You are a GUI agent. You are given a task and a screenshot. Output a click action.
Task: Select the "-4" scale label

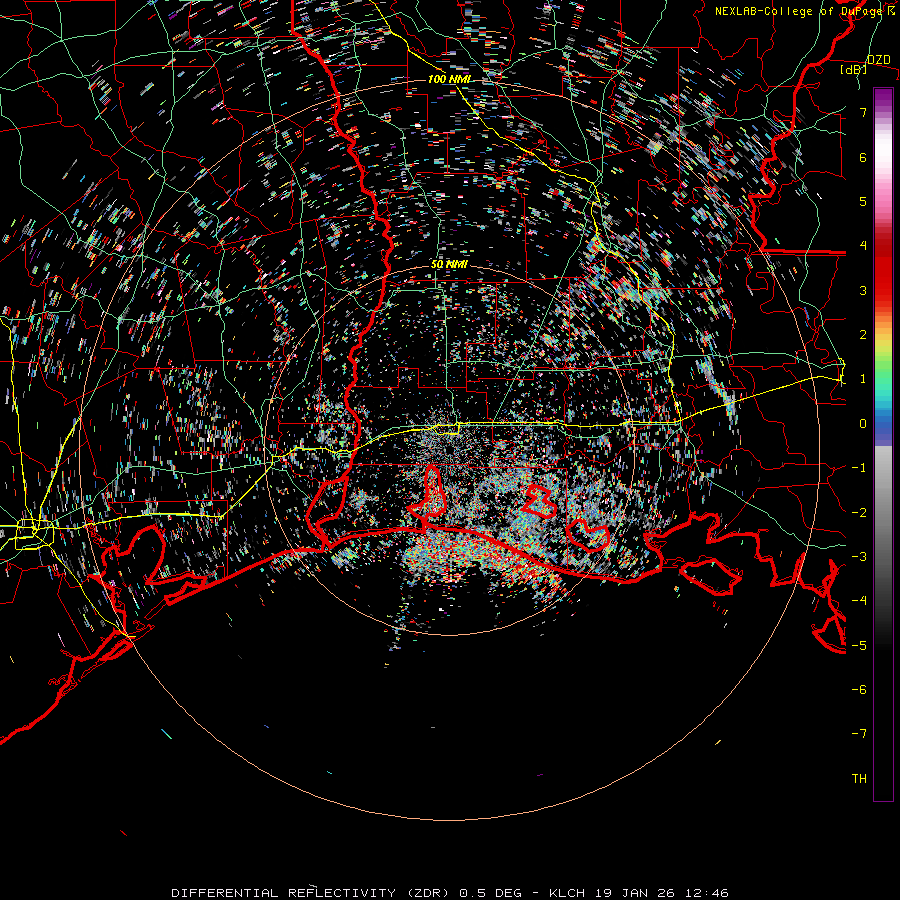coord(859,601)
